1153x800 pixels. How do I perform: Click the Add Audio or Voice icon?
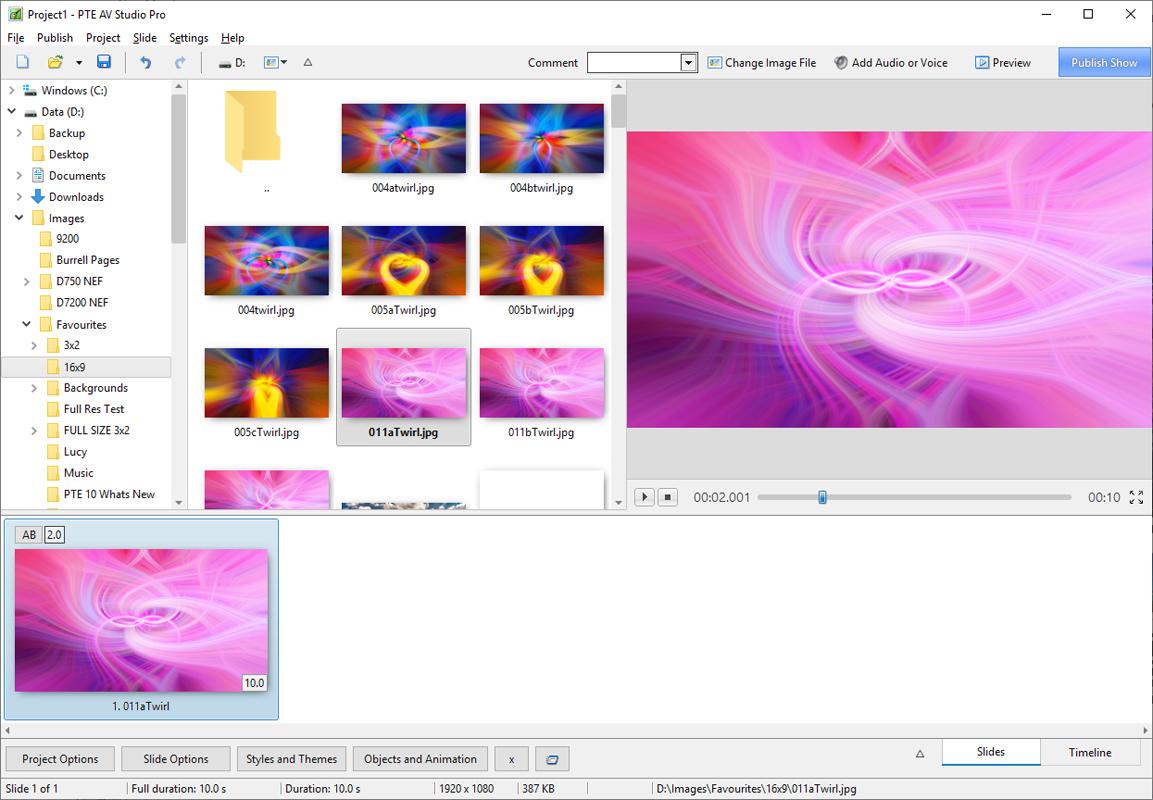pyautogui.click(x=841, y=62)
